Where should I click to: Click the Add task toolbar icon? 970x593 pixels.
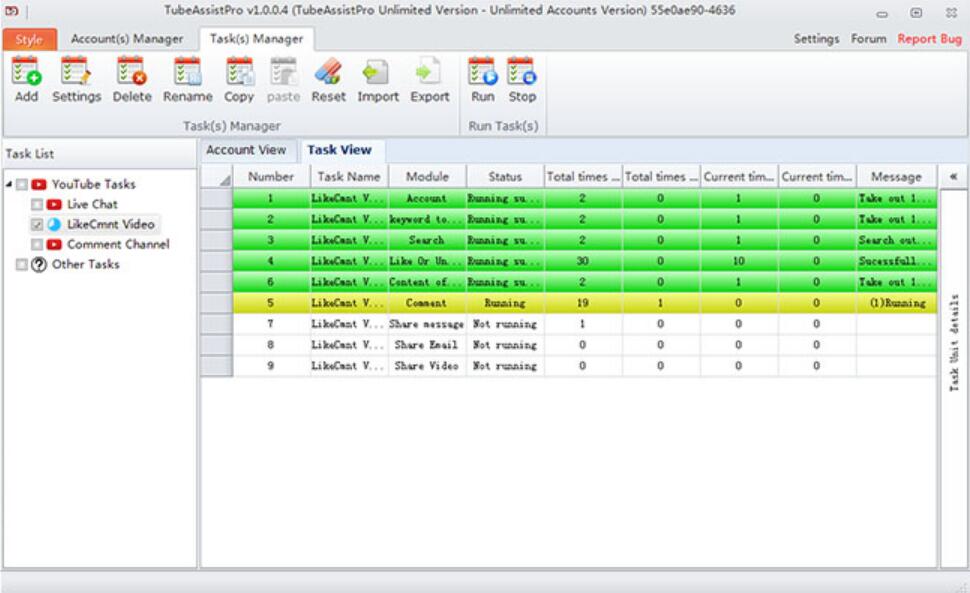[x=26, y=71]
